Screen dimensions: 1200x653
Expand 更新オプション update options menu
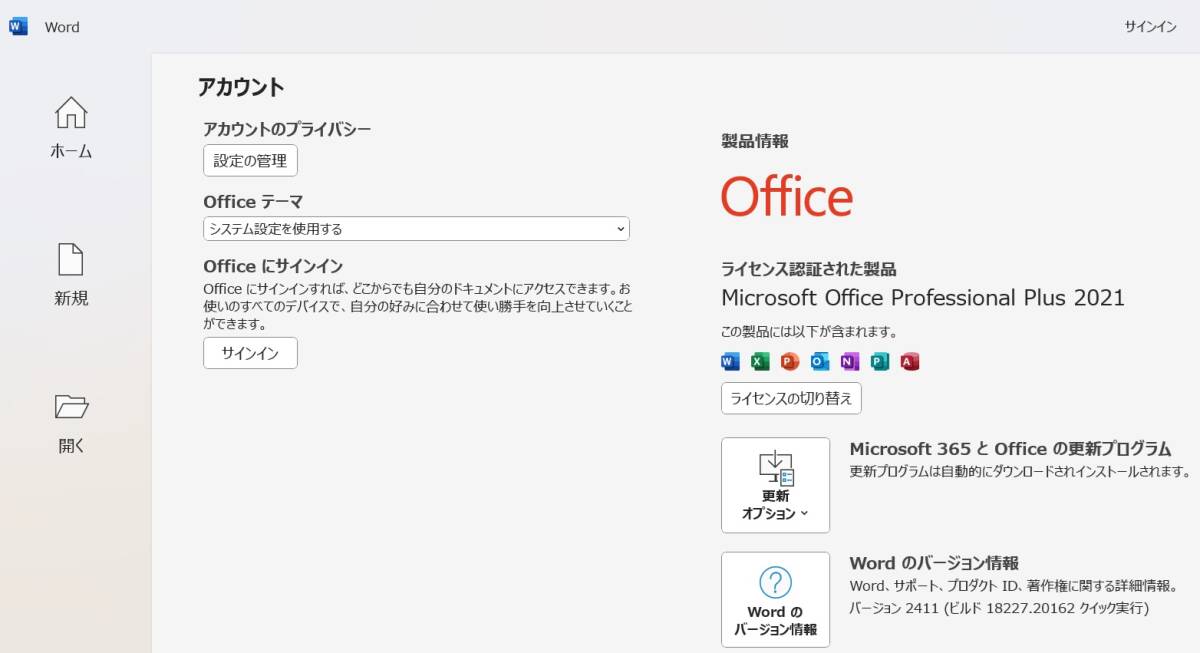[775, 485]
